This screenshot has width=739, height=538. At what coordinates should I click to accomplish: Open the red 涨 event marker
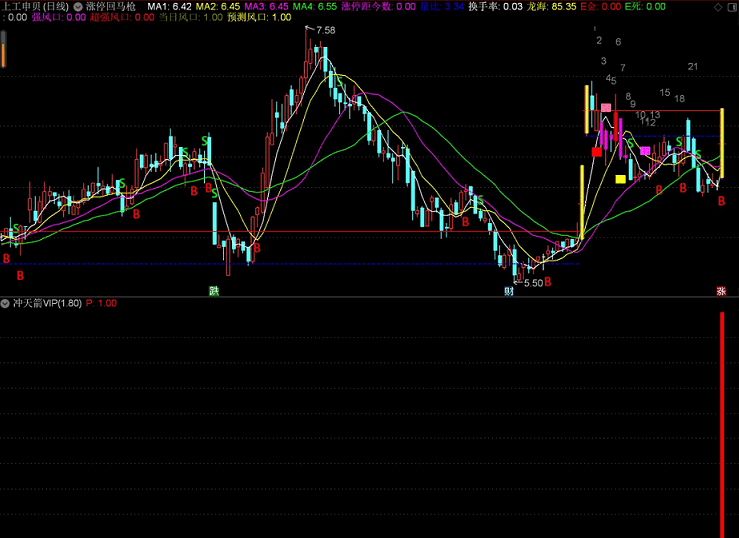[721, 291]
